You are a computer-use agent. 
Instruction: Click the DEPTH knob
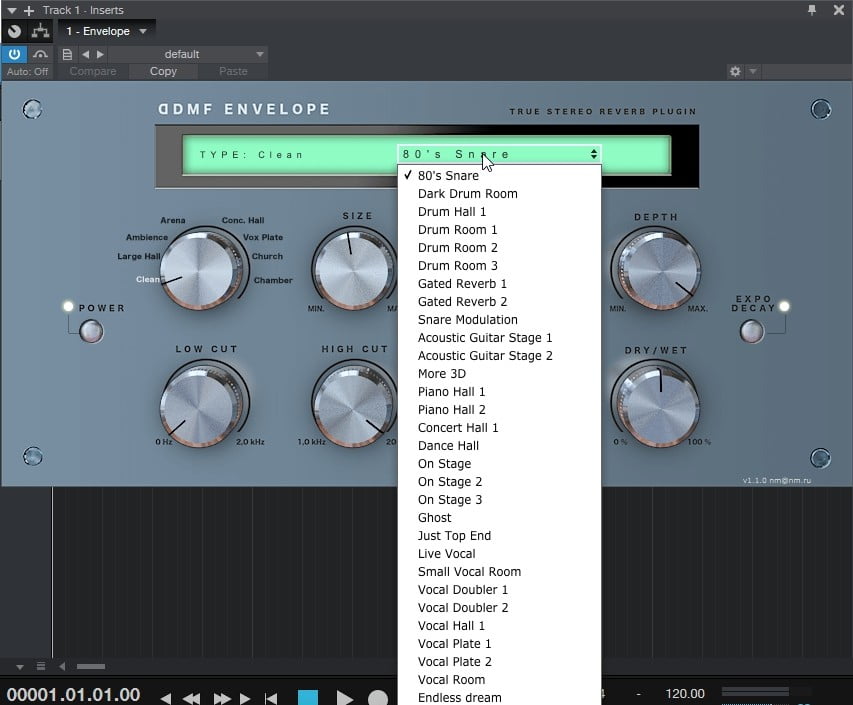658,269
